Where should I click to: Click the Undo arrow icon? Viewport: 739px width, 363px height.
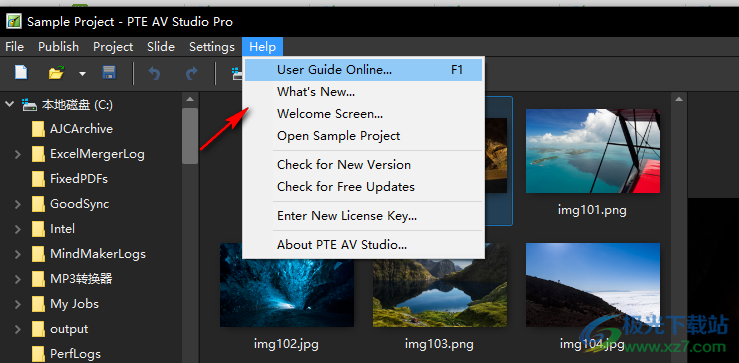pos(154,73)
